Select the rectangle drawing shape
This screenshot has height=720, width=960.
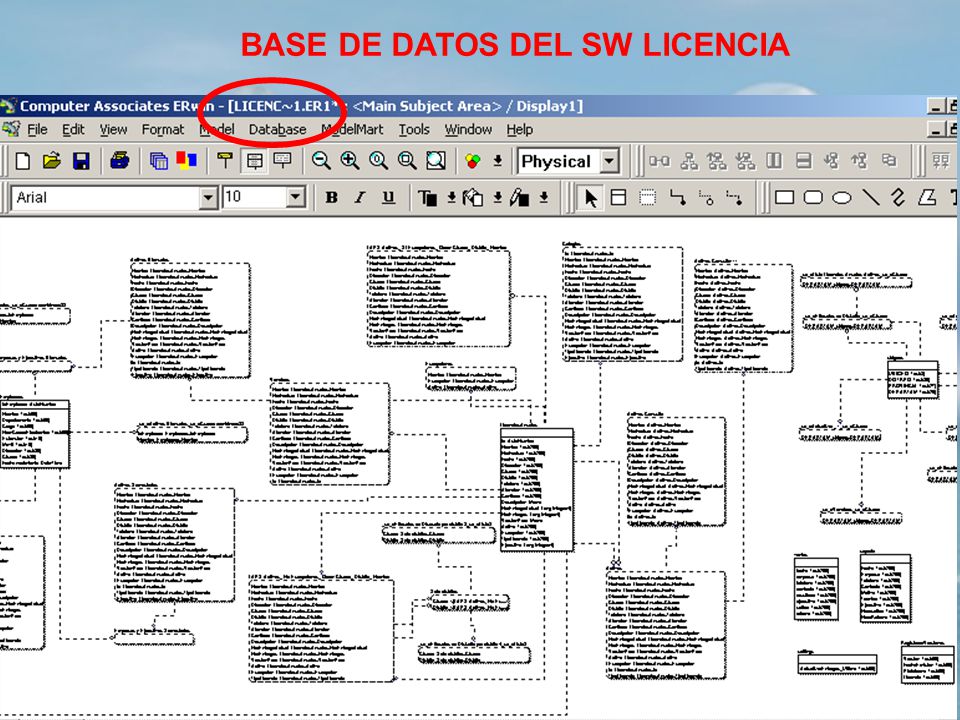coord(784,197)
